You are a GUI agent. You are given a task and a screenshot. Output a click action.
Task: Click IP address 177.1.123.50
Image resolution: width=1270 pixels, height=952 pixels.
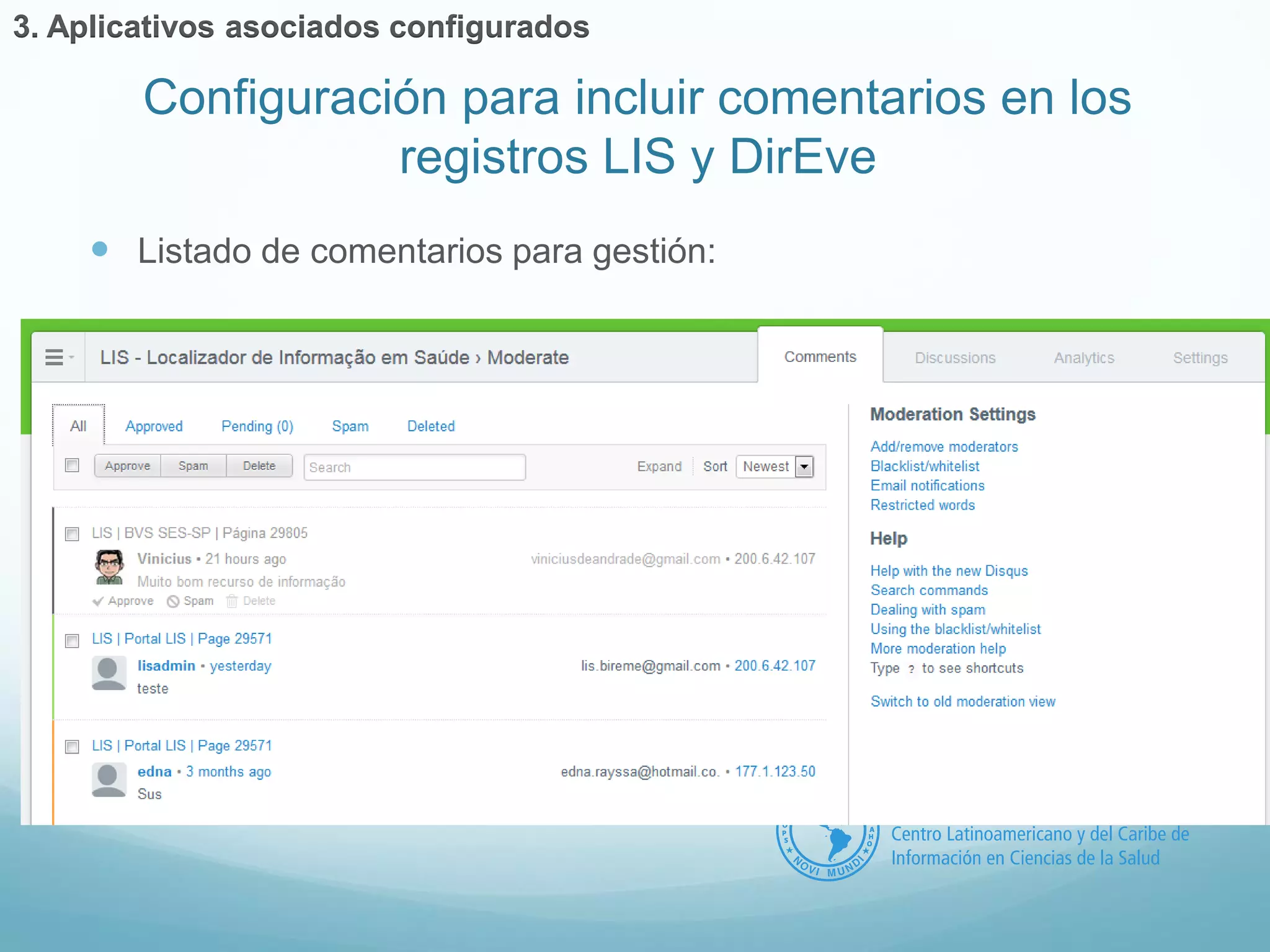tap(775, 772)
